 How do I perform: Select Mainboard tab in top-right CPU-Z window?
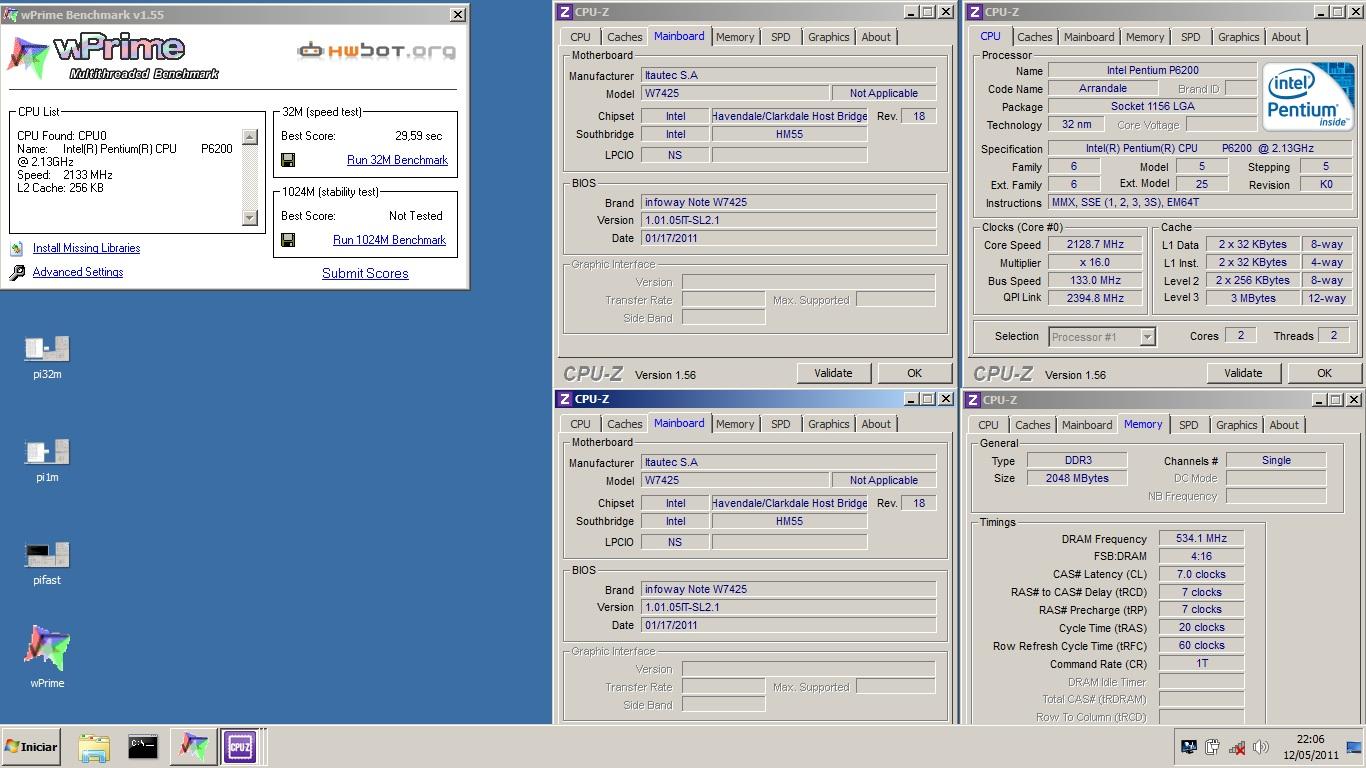pos(1089,37)
